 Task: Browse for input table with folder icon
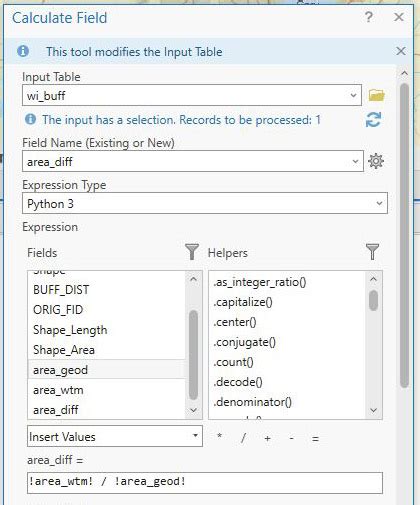(x=376, y=95)
